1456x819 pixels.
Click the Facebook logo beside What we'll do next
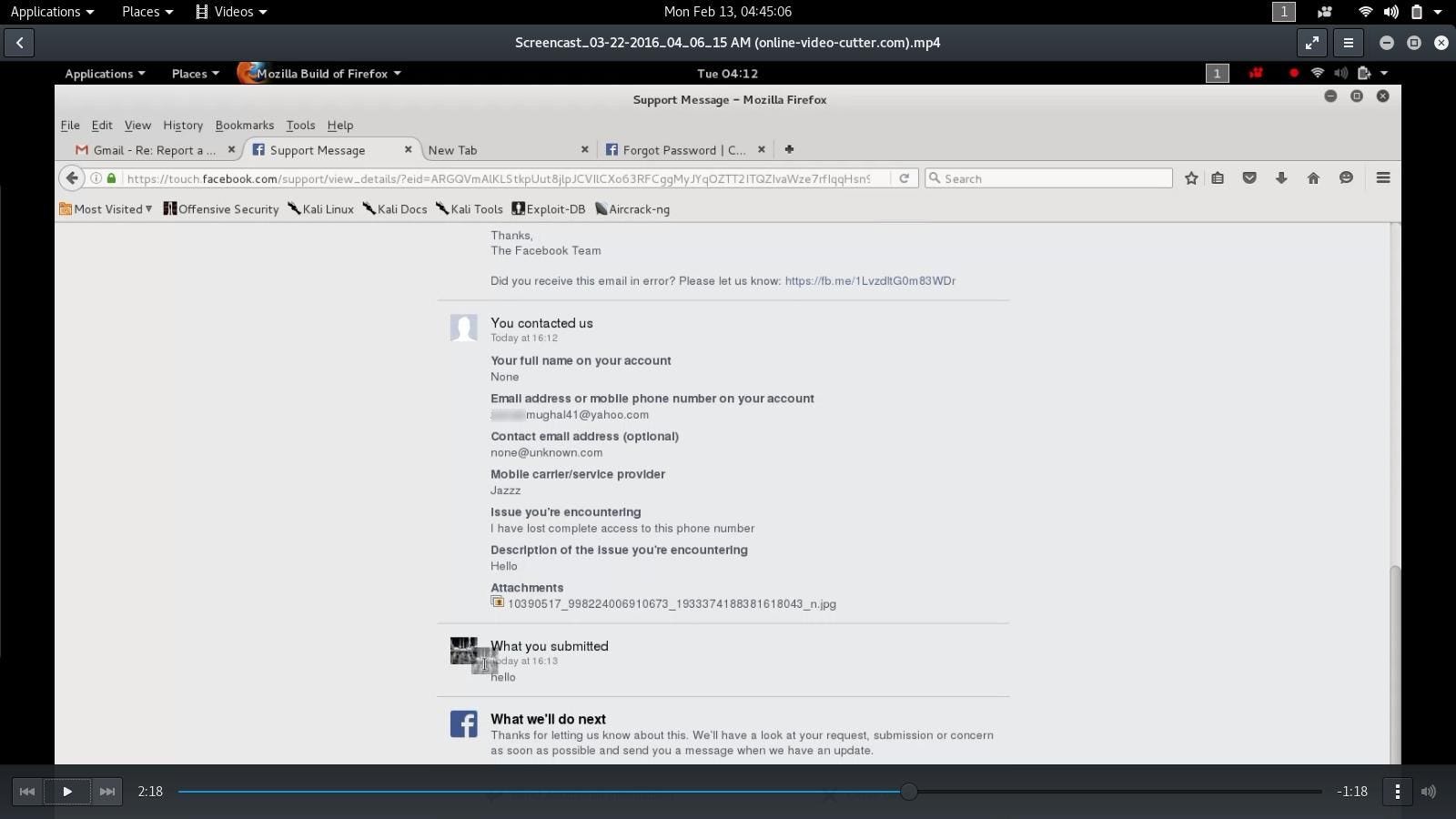tap(464, 724)
